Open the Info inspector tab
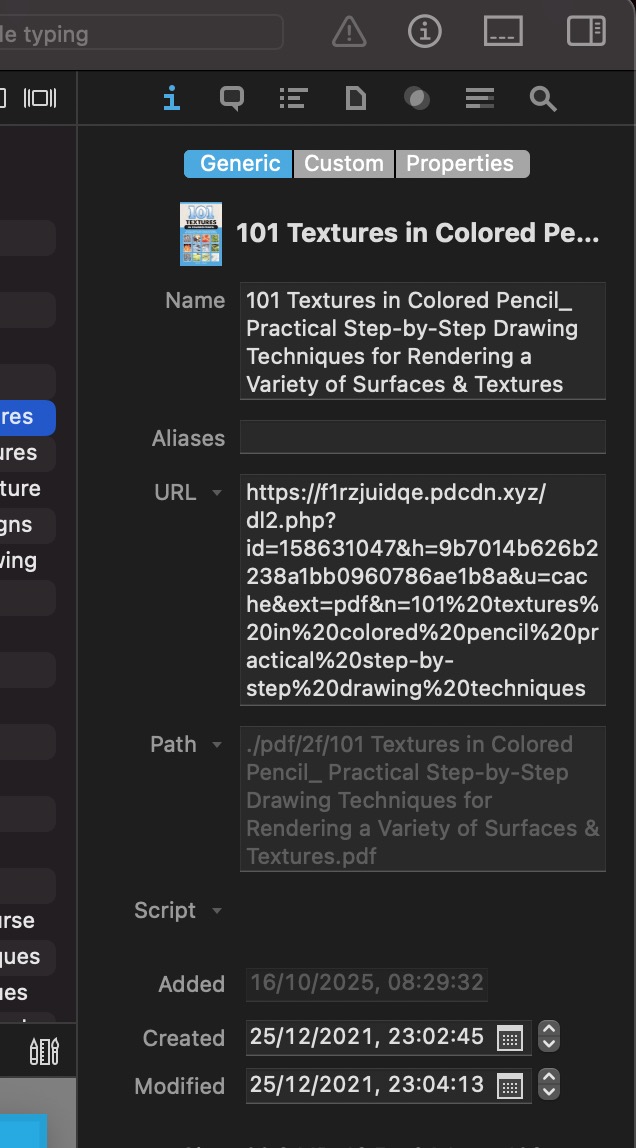 tap(172, 98)
